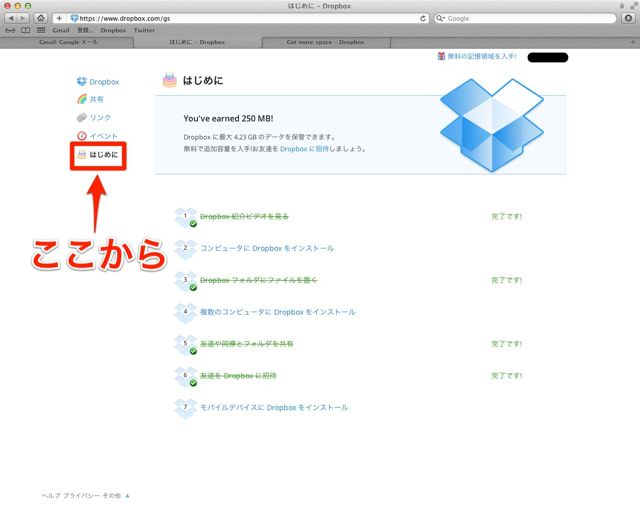Click the blacked-out account name in header
This screenshot has width=640, height=506.
tap(548, 57)
